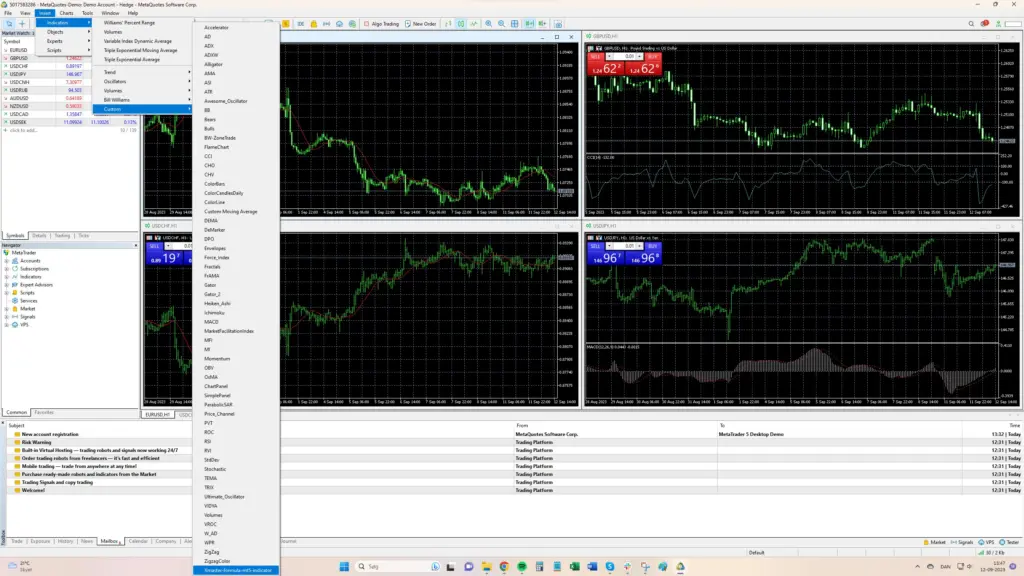1024x576 pixels.
Task: Open the Charts menu
Action: (67, 13)
